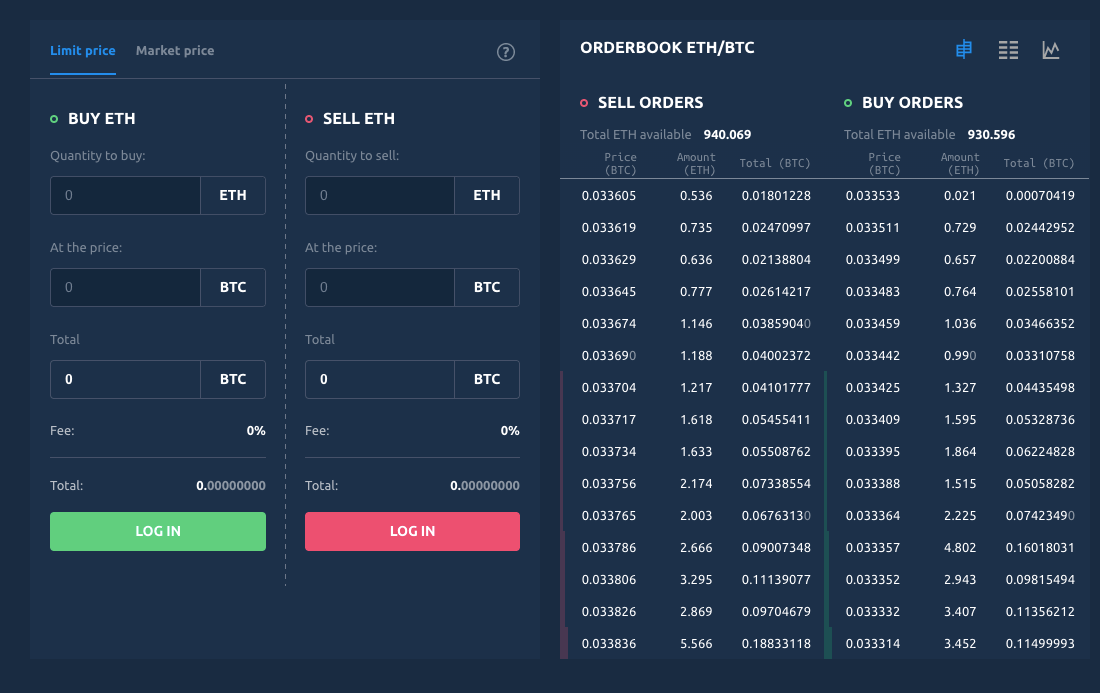Select buy order at price 0.033499

point(957,260)
